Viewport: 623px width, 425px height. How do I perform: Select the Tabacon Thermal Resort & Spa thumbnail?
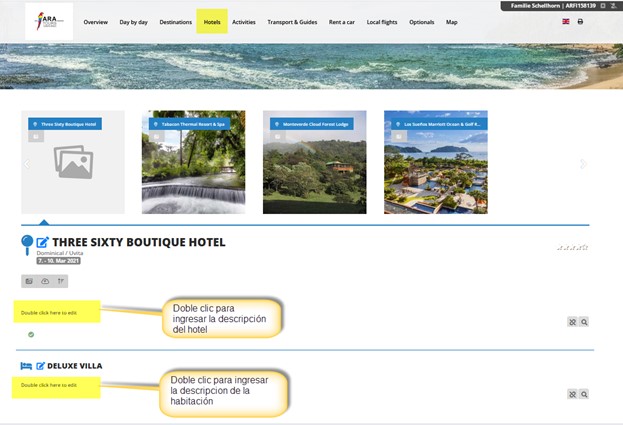(x=193, y=162)
